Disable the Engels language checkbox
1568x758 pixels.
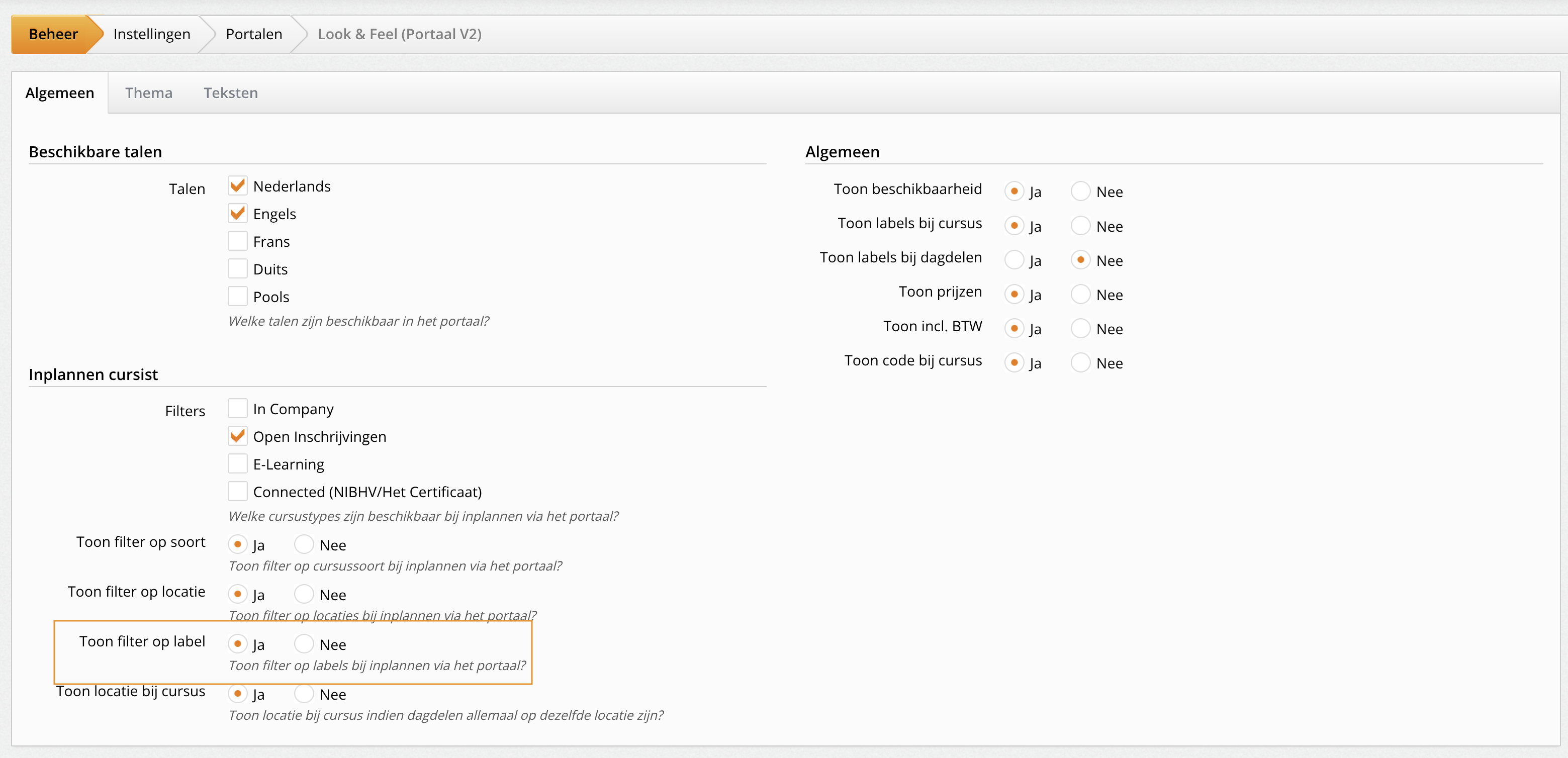click(237, 213)
